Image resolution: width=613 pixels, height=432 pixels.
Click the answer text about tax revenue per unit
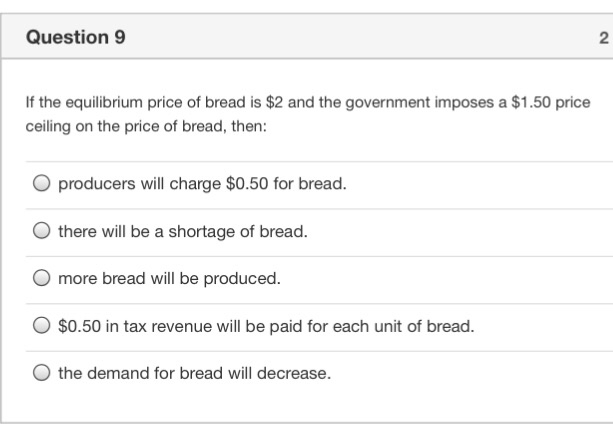[x=266, y=326]
